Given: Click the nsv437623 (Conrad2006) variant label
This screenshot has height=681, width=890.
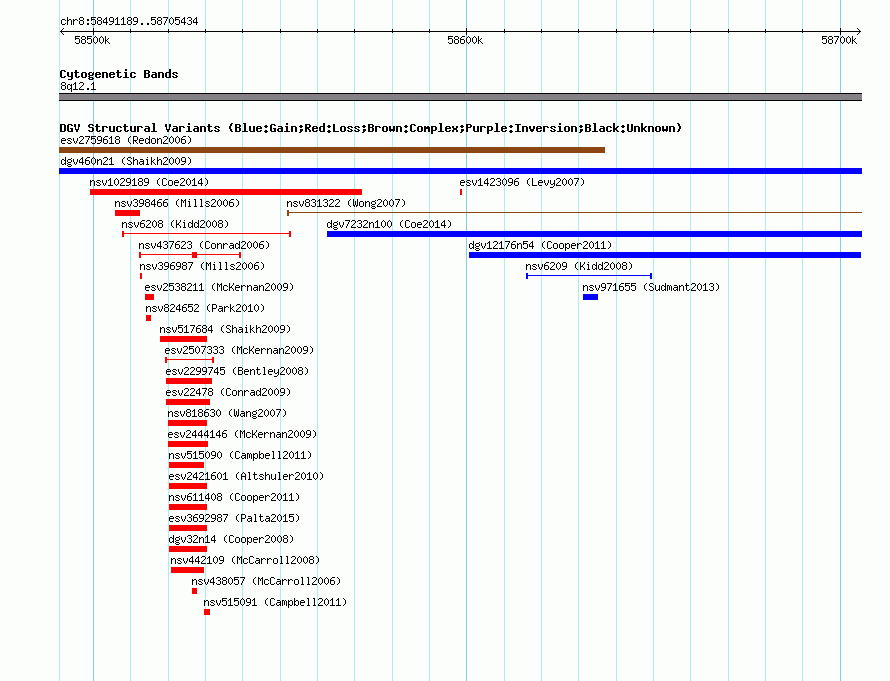Looking at the screenshot, I should pyautogui.click(x=204, y=245).
